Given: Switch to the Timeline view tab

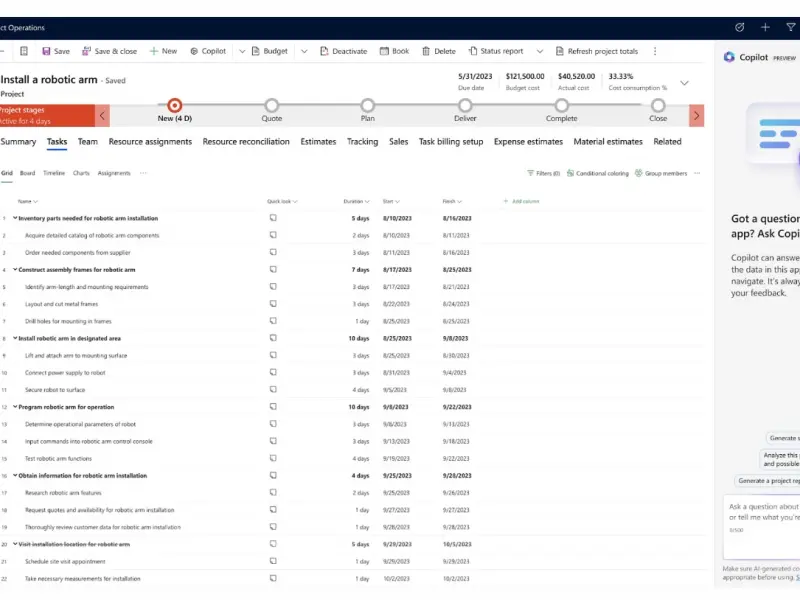Looking at the screenshot, I should tap(54, 173).
